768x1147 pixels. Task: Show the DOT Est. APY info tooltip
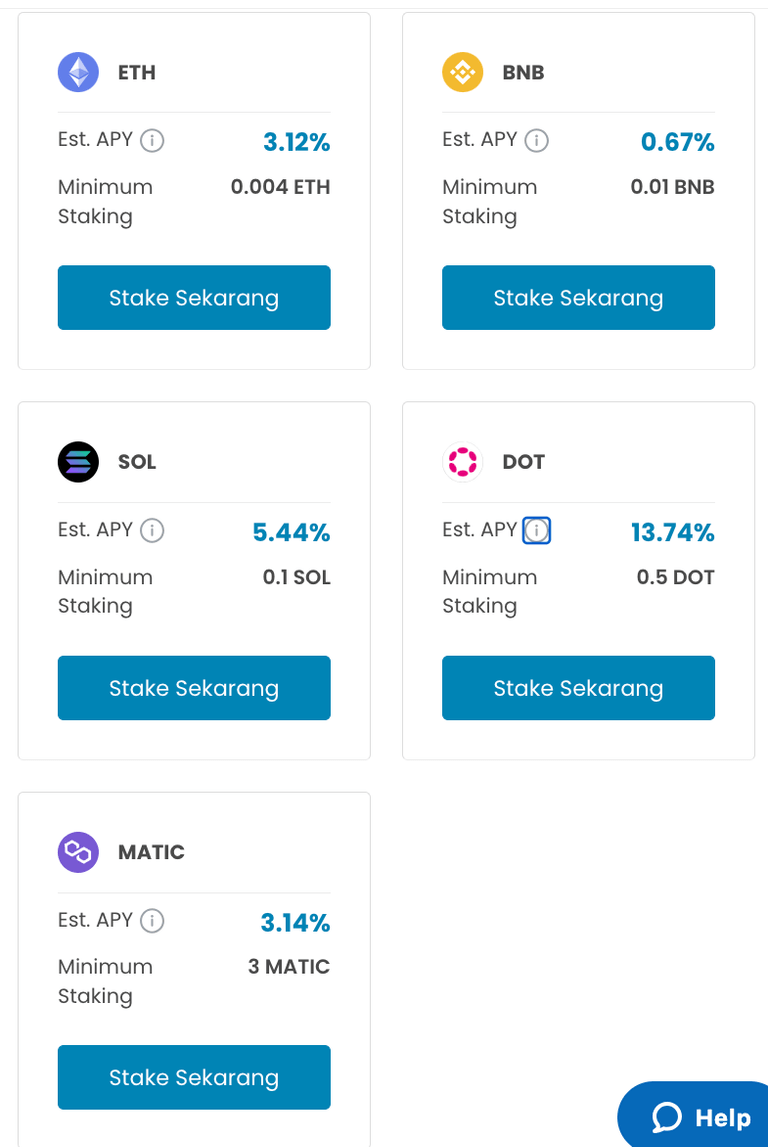pos(537,531)
